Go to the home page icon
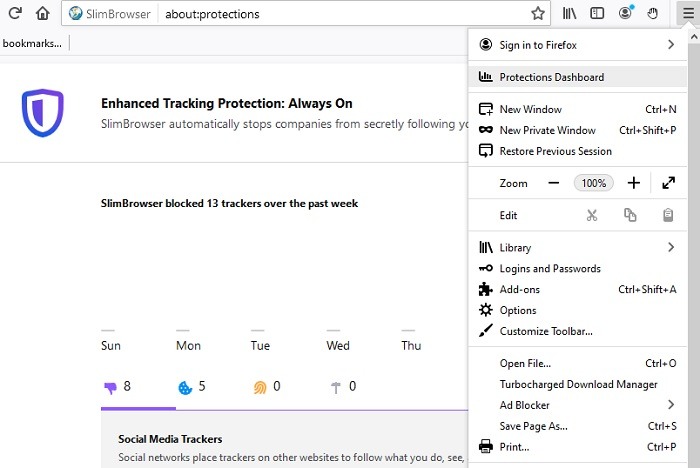The width and height of the screenshot is (700, 468). [x=43, y=13]
